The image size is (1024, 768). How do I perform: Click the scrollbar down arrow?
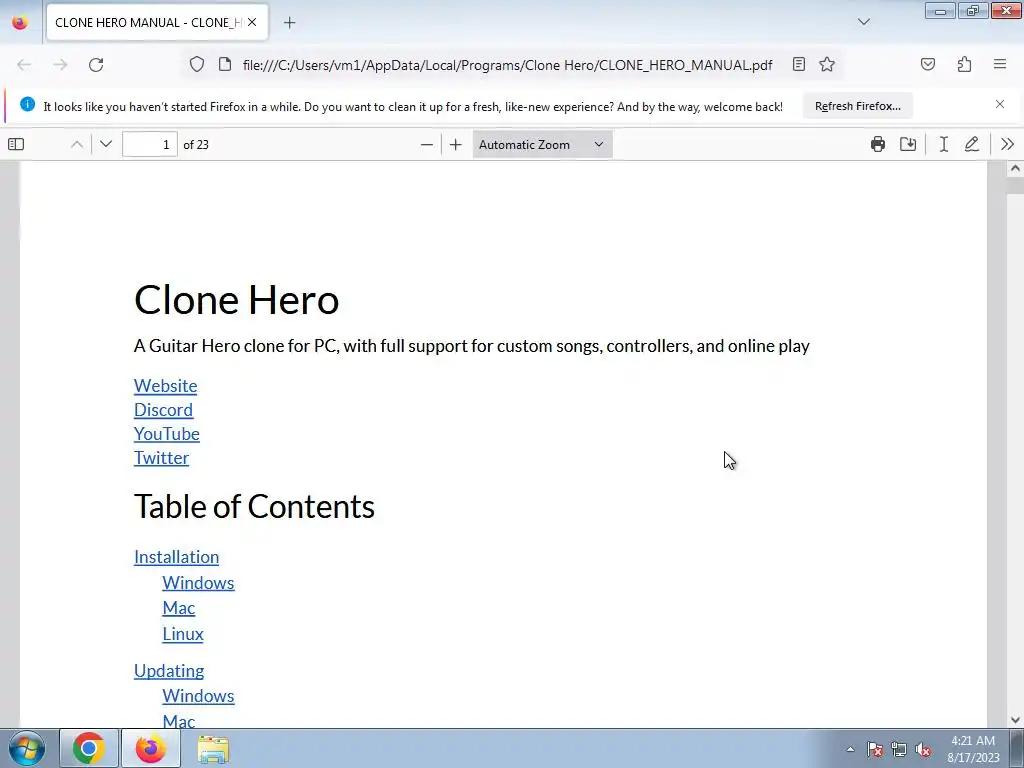[1015, 720]
